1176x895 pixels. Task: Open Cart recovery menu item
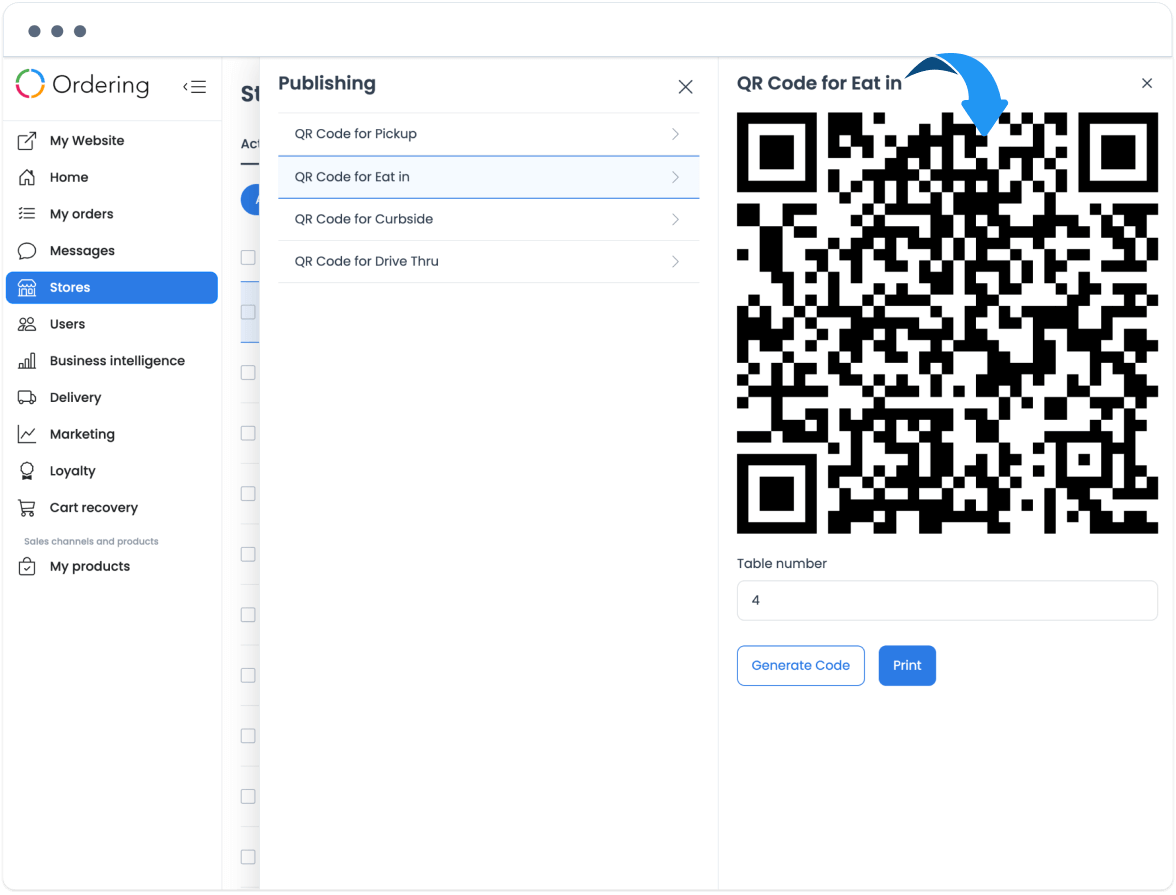point(112,508)
